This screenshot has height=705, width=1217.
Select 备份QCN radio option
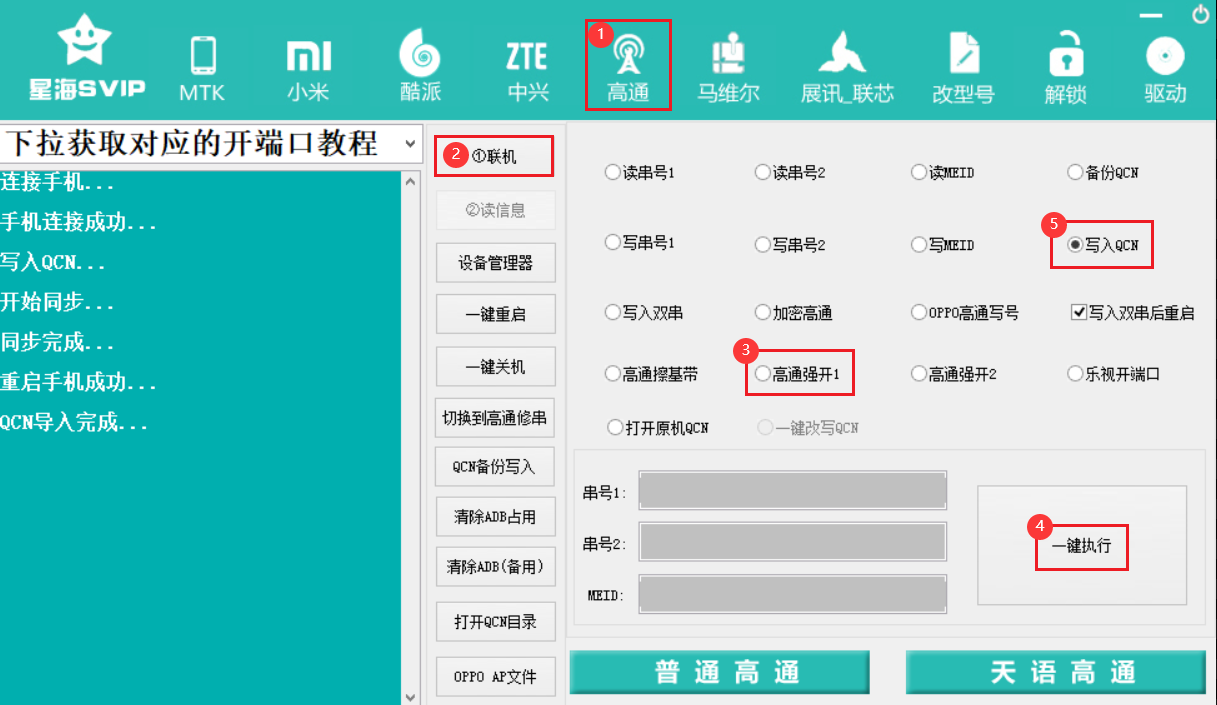pyautogui.click(x=1103, y=172)
